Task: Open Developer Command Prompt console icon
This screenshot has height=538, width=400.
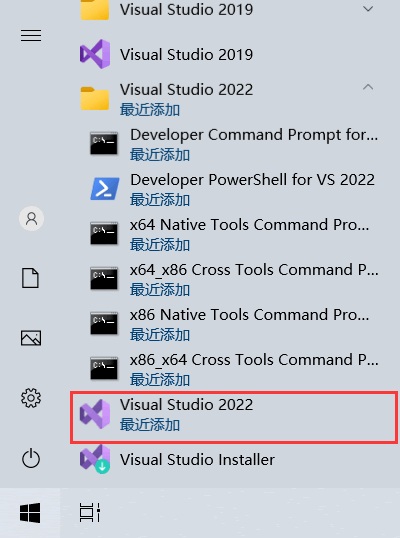Action: tap(104, 143)
